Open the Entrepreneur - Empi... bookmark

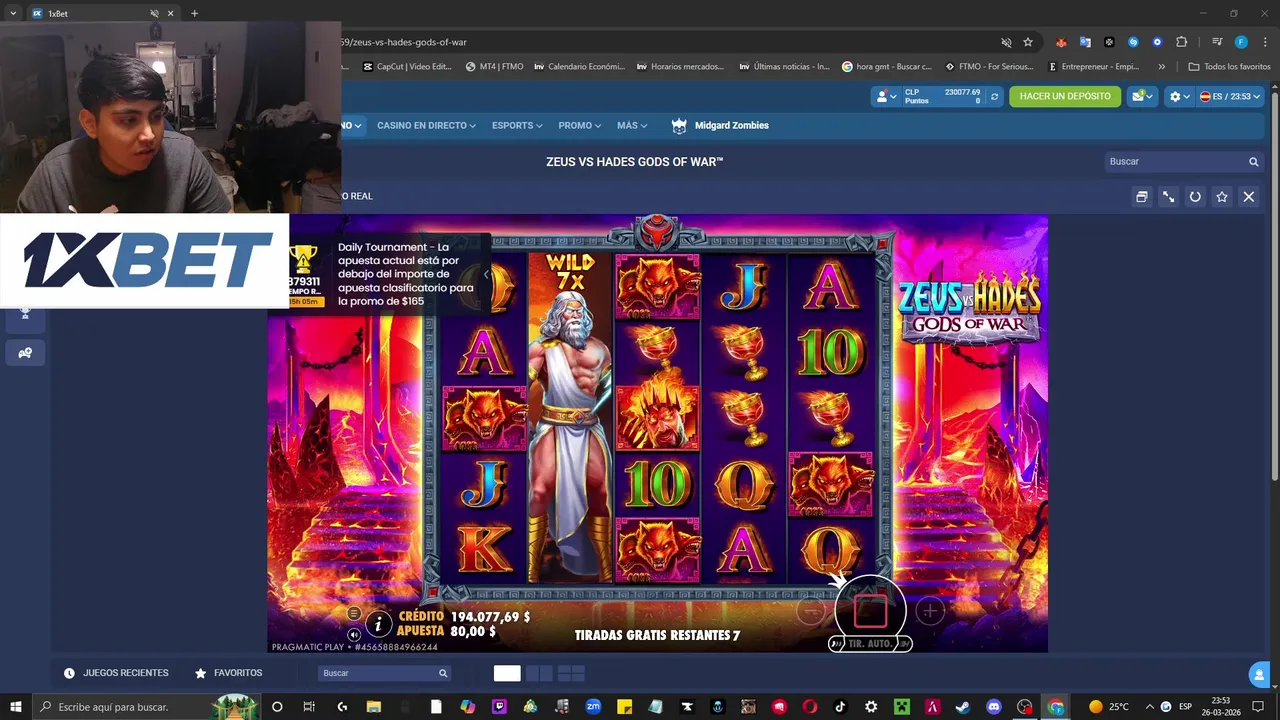pyautogui.click(x=1094, y=67)
